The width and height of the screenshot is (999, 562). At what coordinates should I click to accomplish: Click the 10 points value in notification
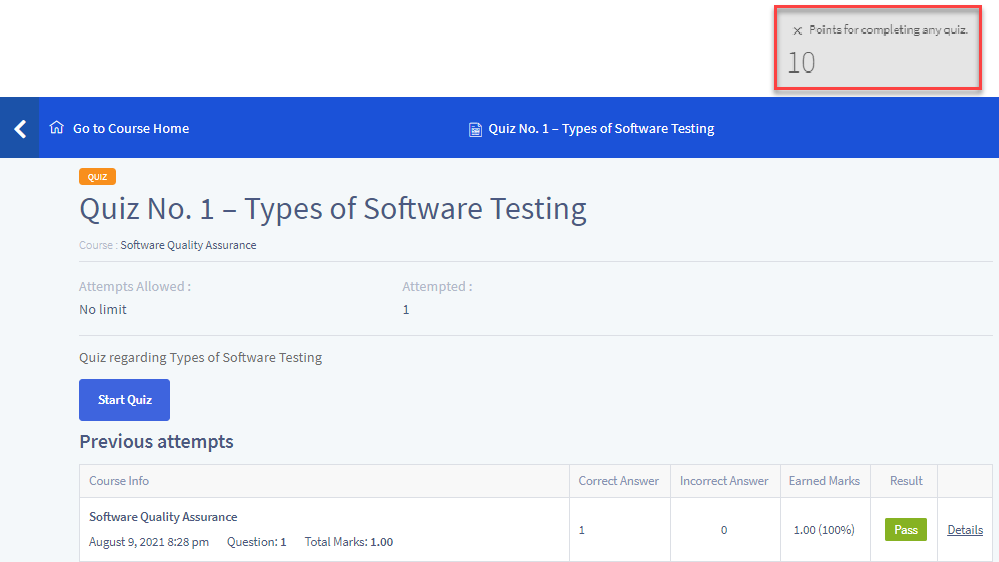801,63
